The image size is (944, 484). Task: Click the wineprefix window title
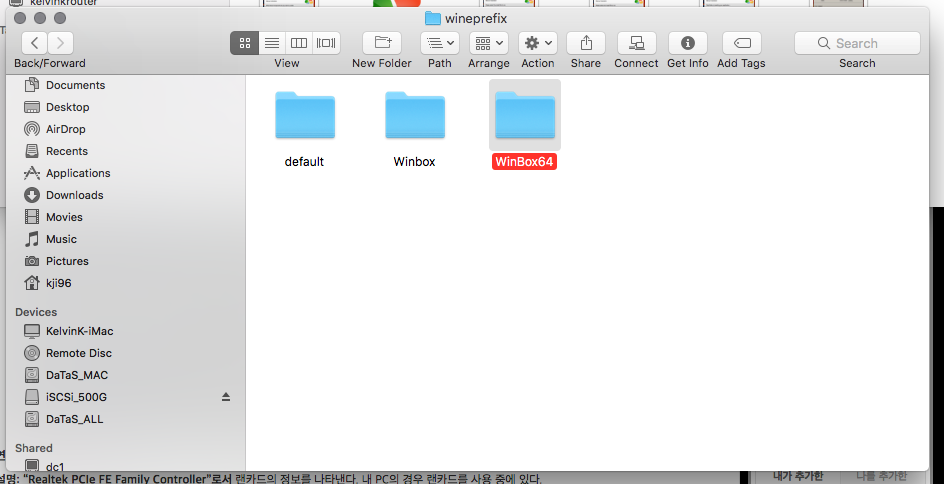(x=476, y=19)
